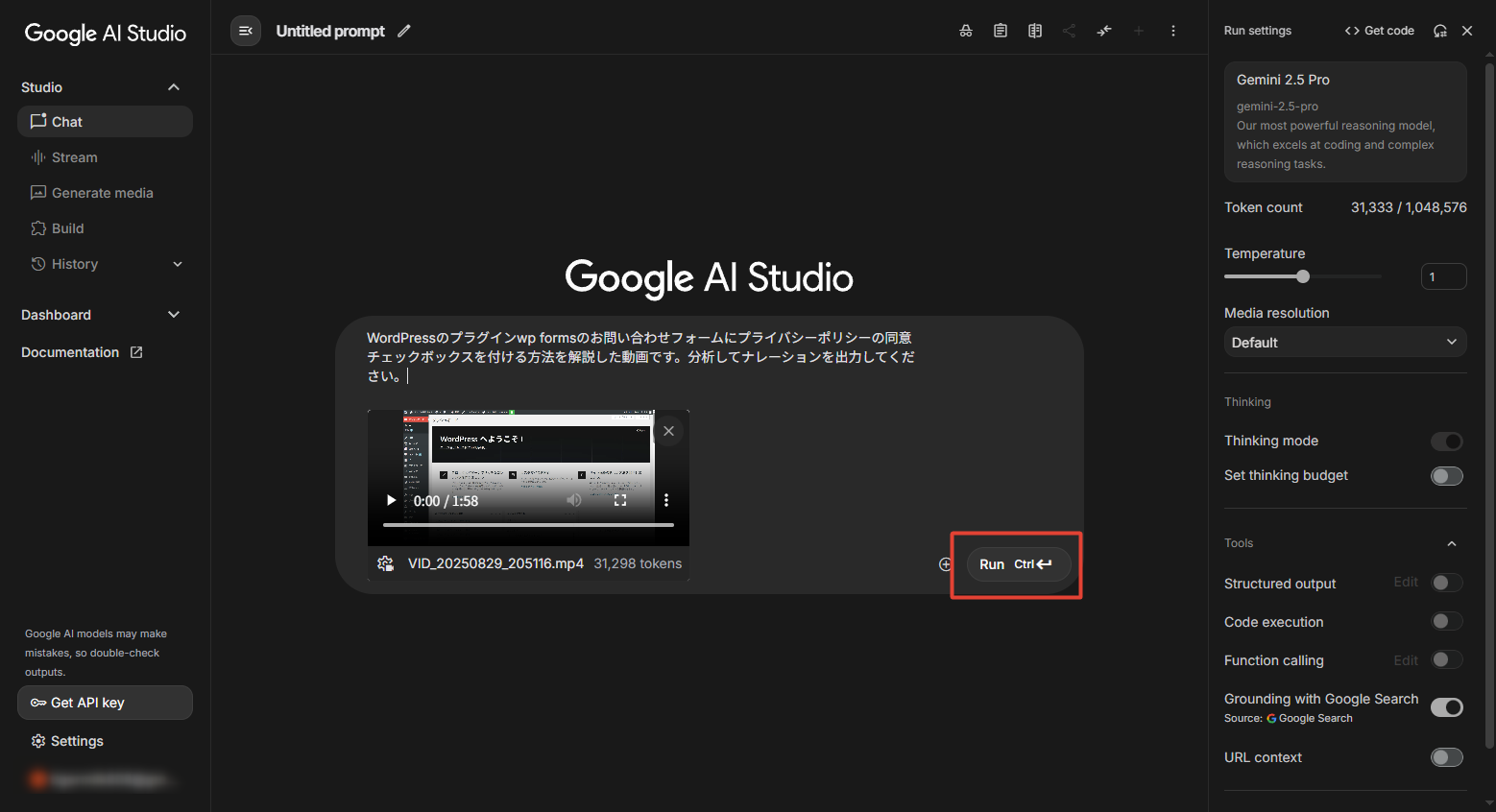Enter fullscreen on the video preview
The width and height of the screenshot is (1496, 812).
click(620, 500)
